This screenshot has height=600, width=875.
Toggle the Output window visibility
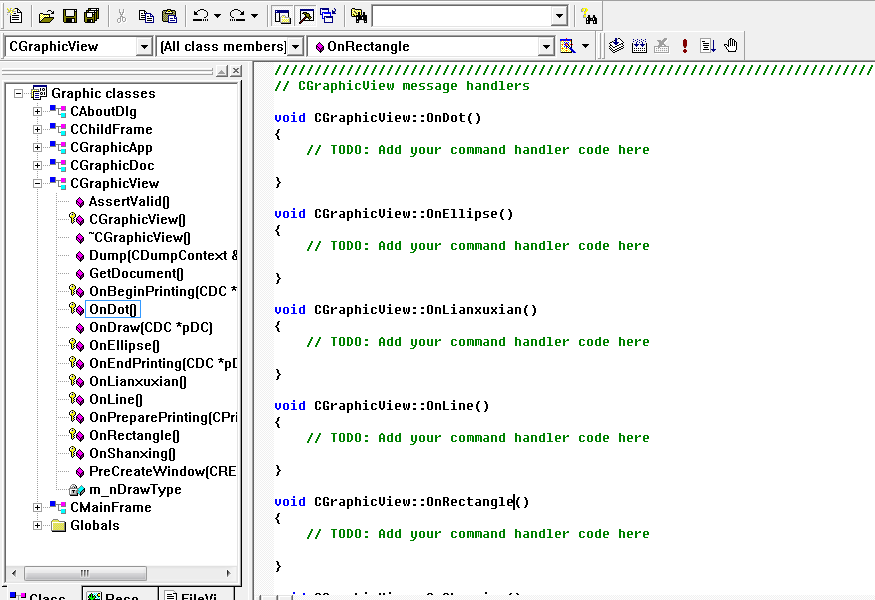click(305, 16)
